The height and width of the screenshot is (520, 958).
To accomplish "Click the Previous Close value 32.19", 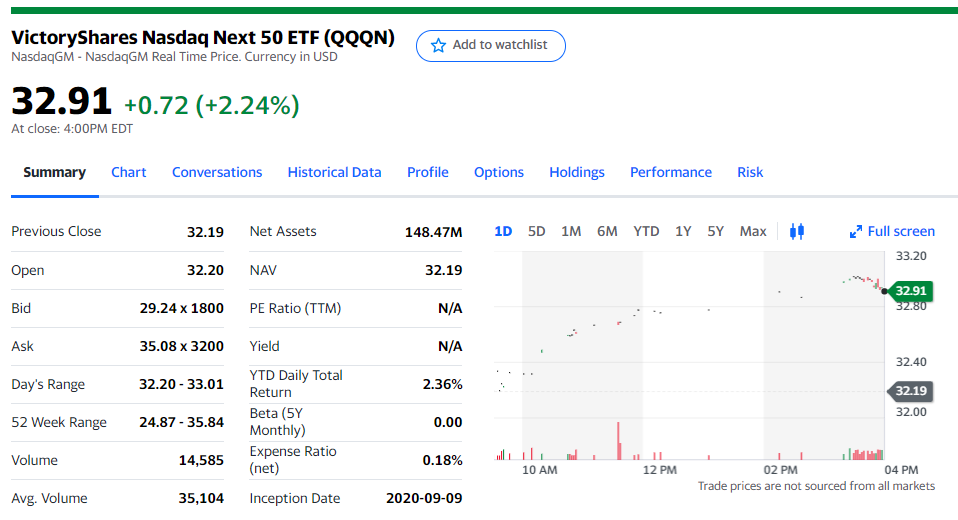I will 205,232.
